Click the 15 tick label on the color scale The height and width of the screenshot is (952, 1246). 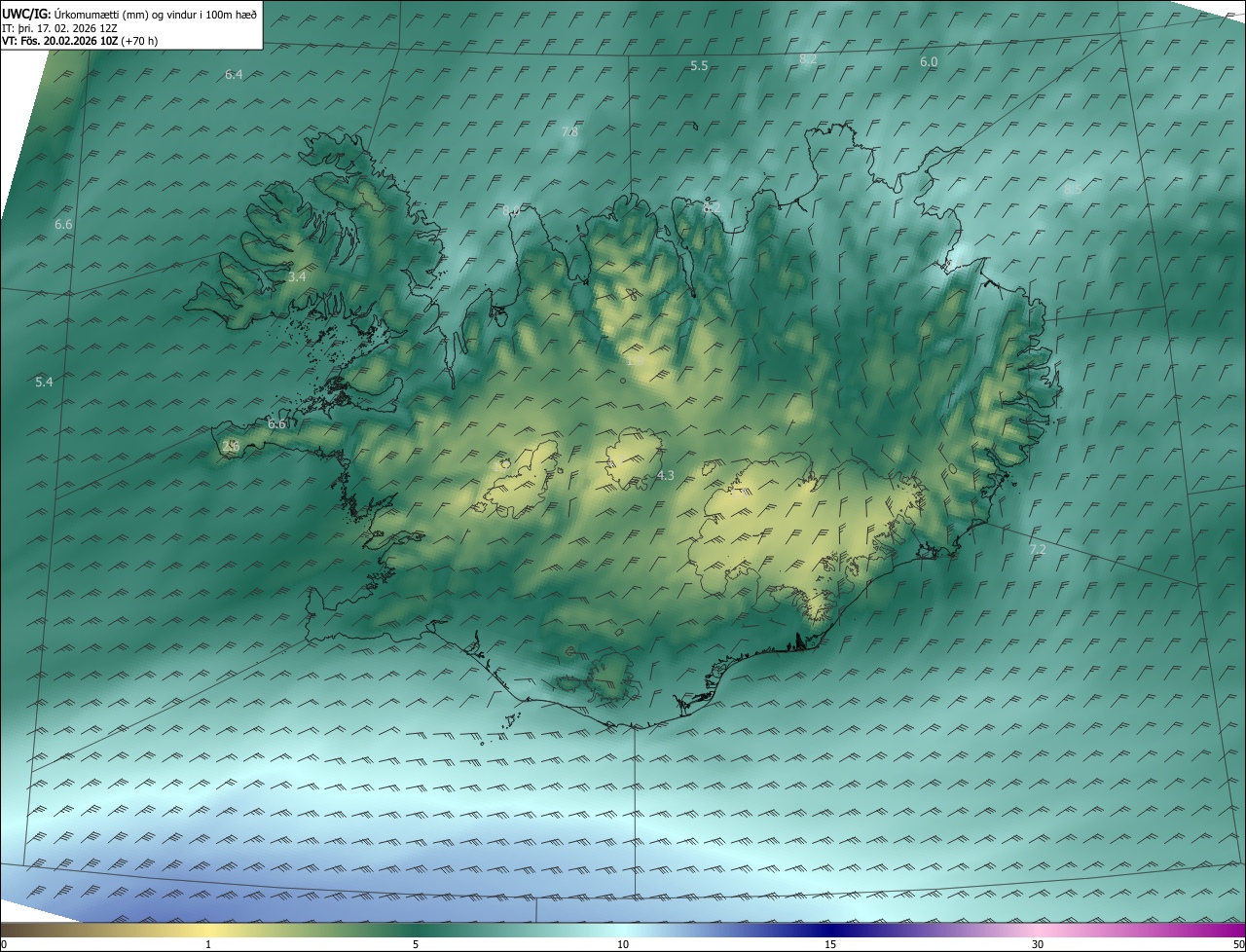pyautogui.click(x=830, y=944)
